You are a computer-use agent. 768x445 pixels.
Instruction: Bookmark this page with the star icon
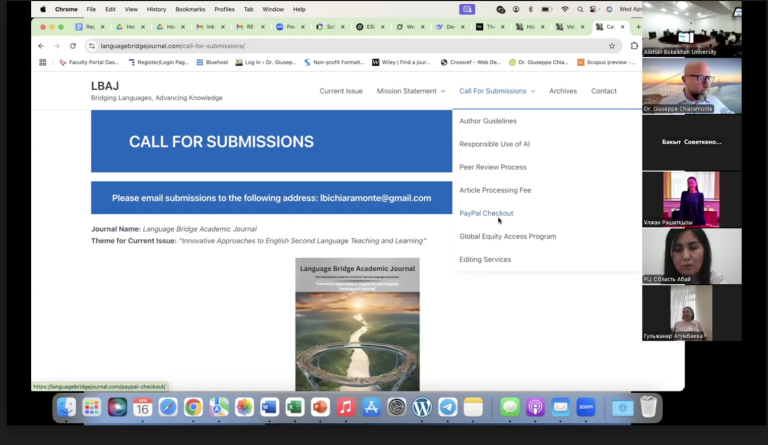coord(612,46)
